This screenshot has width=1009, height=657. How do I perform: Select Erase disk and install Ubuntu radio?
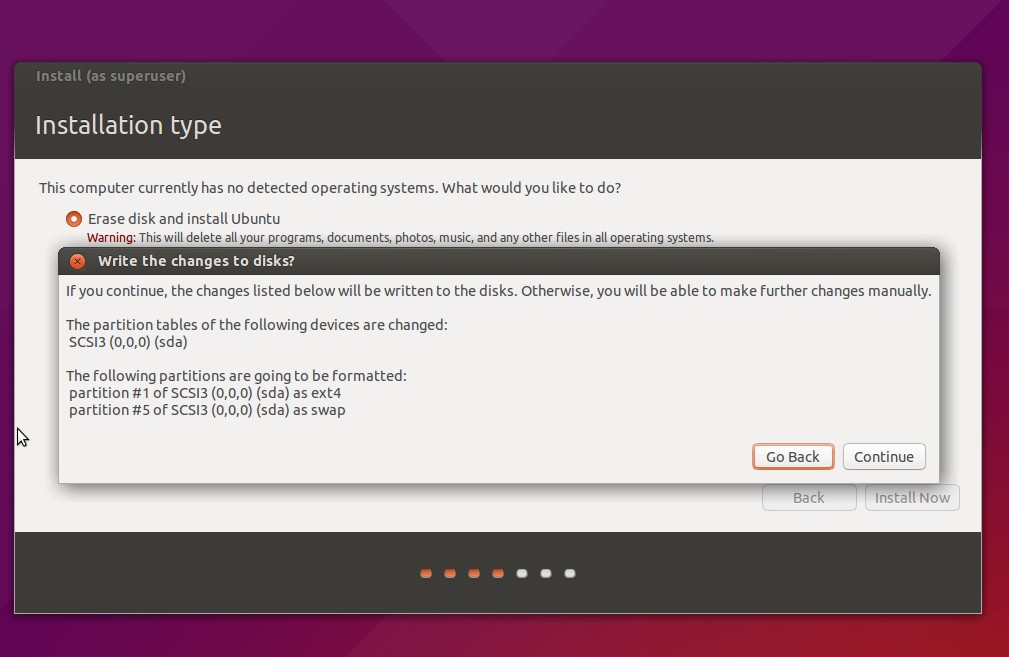[74, 219]
